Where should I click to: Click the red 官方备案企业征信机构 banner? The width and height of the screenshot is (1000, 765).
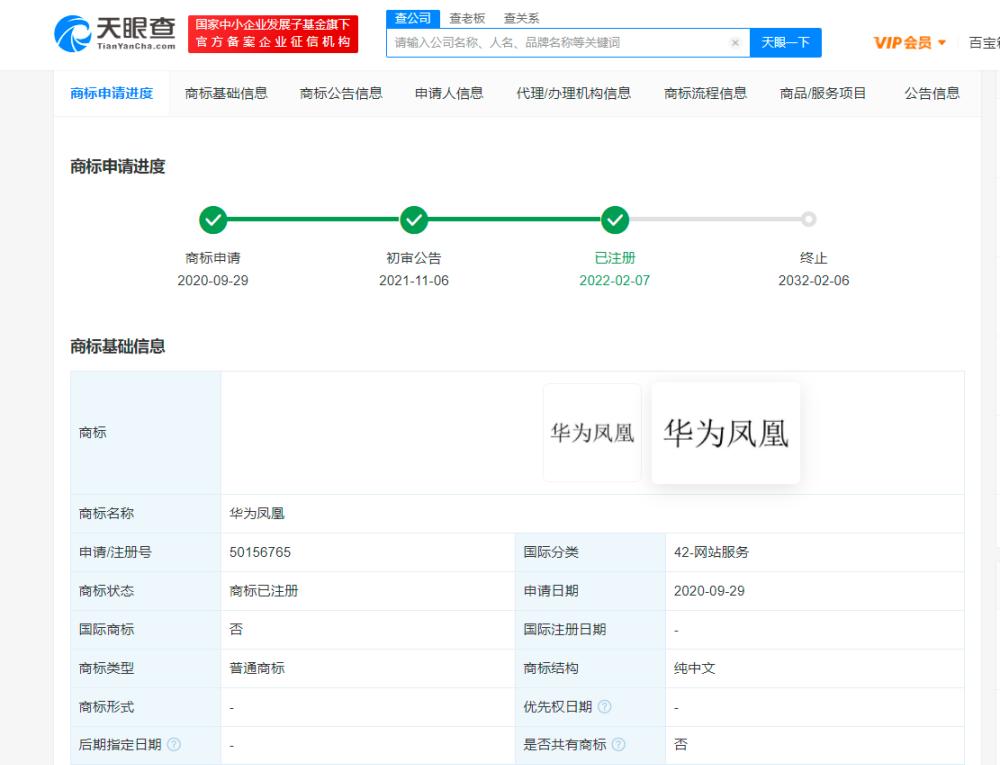(273, 34)
